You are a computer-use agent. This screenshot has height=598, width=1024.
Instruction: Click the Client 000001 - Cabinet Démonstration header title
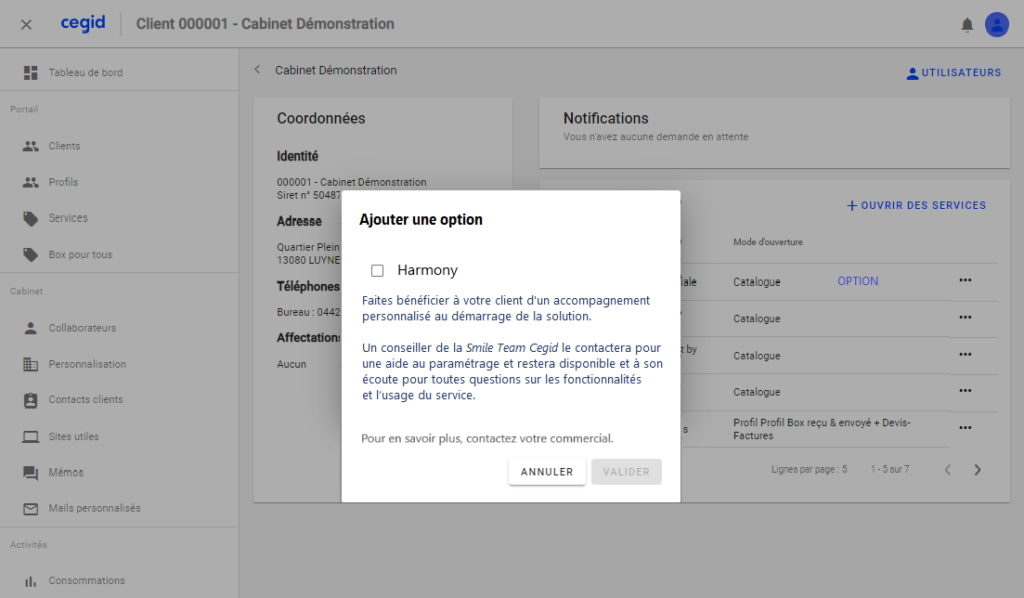pos(265,24)
